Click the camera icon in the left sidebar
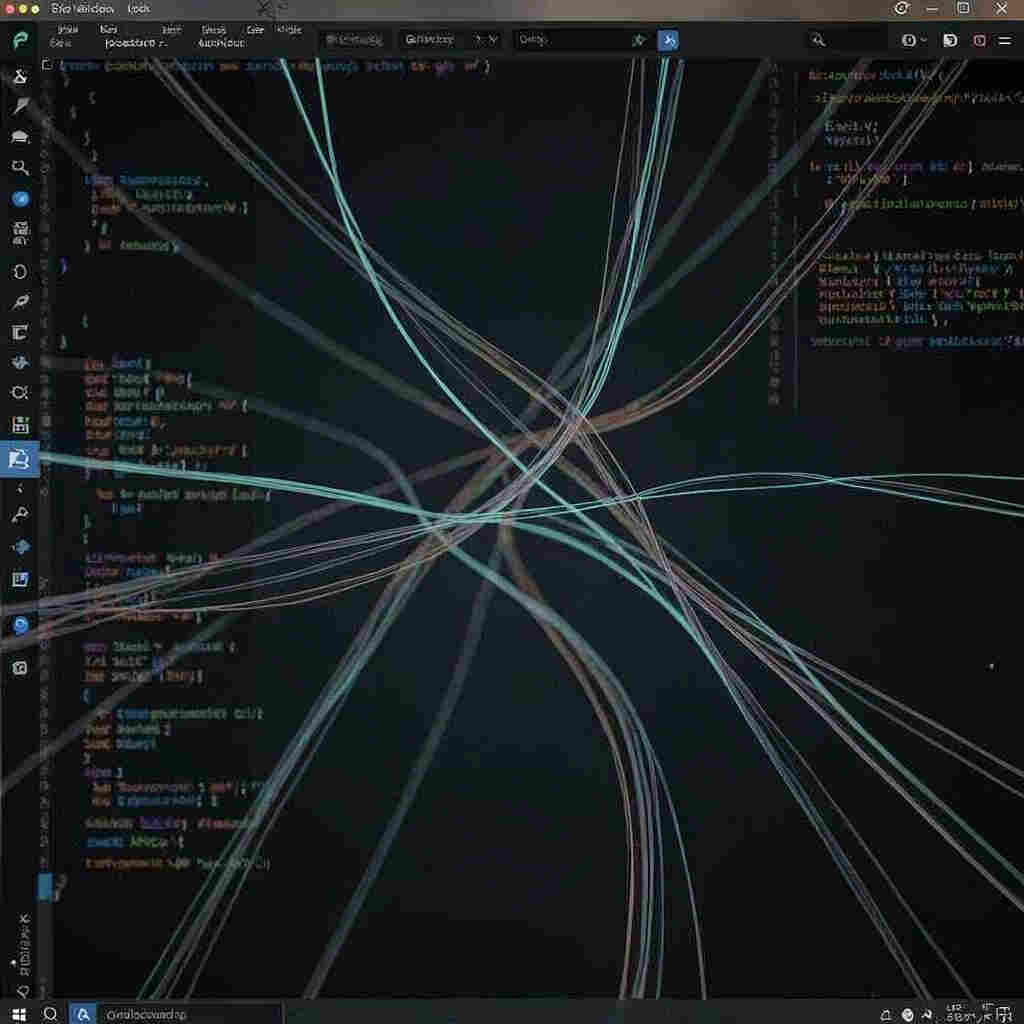This screenshot has width=1024, height=1024. pos(20,667)
